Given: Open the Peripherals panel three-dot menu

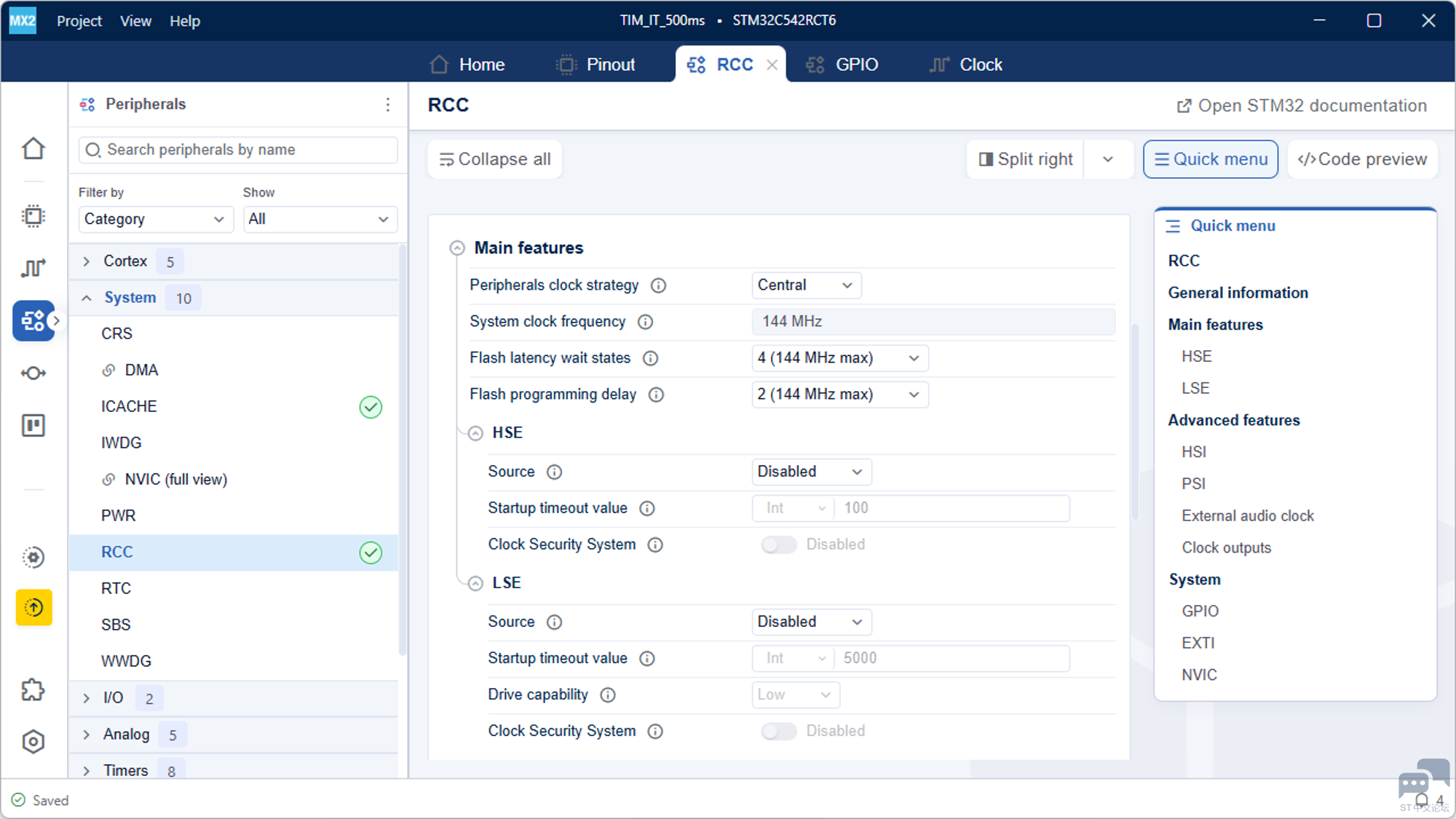Looking at the screenshot, I should (x=388, y=105).
